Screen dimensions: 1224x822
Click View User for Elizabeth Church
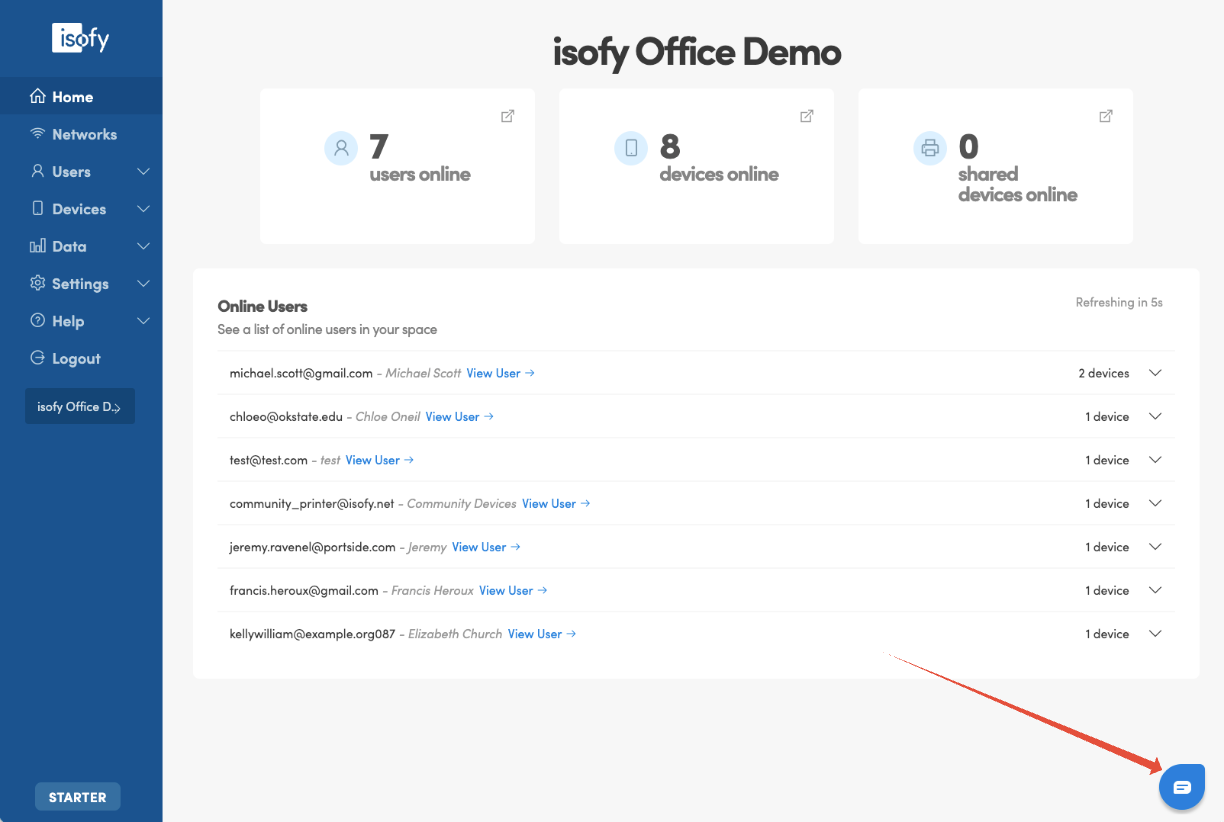click(x=542, y=634)
